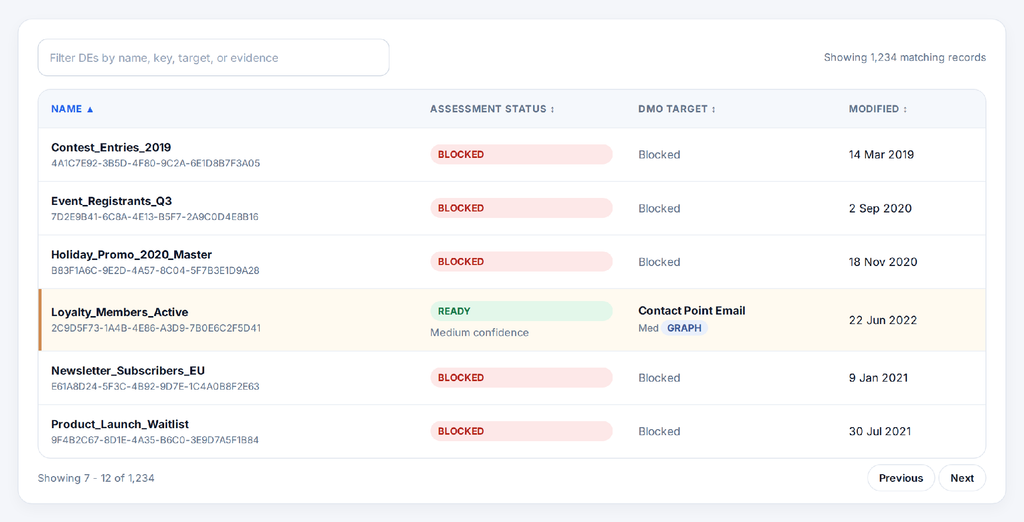1024x522 pixels.
Task: Click modified date 30 Jul 2021
Action: tap(880, 431)
